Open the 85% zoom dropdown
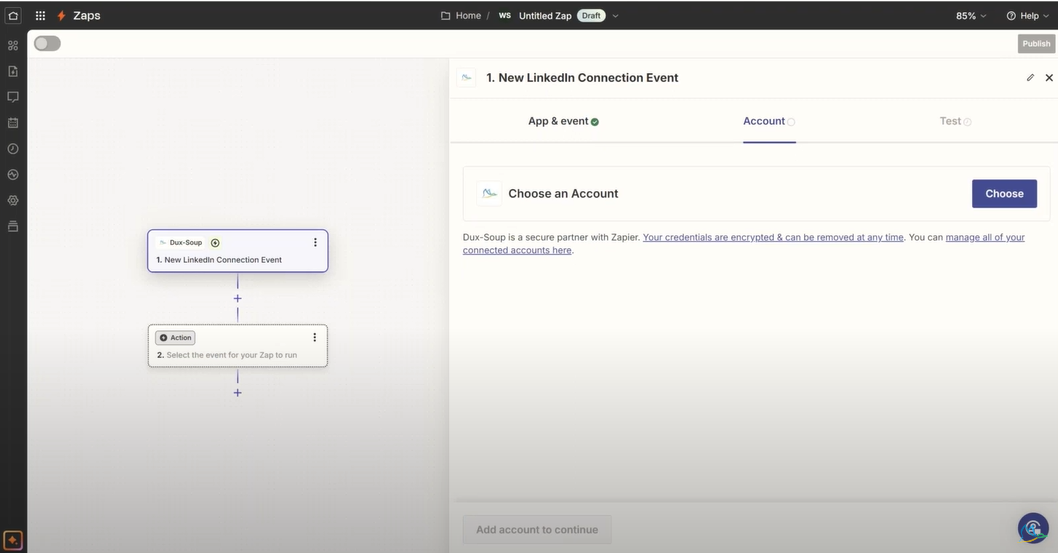The width and height of the screenshot is (1058, 553). click(x=971, y=16)
